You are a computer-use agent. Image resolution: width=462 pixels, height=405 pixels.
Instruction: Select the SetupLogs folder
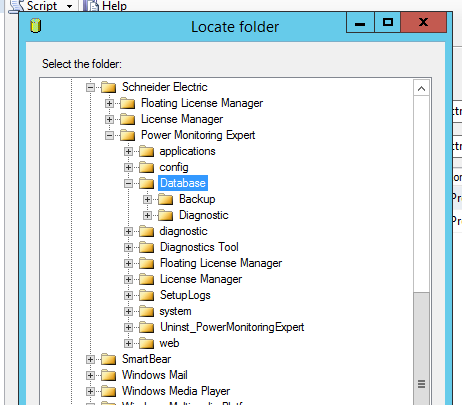click(185, 295)
